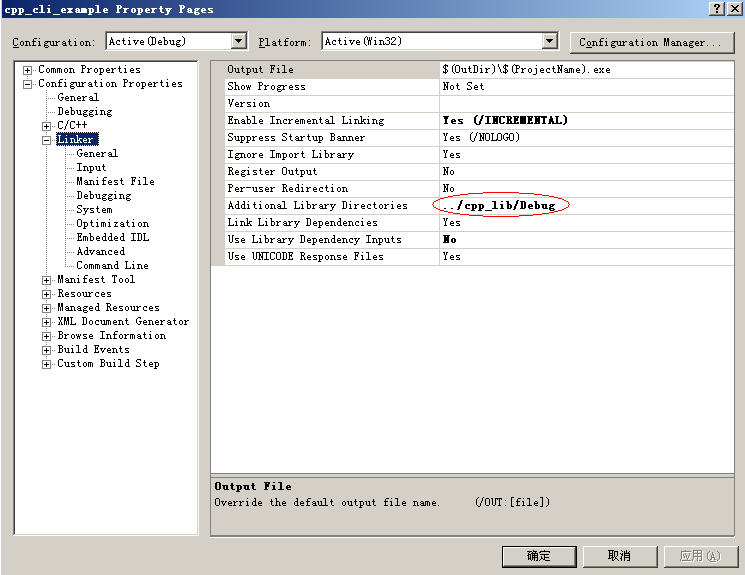This screenshot has height=575, width=745.
Task: Click the 确定 (OK) button
Action: [x=539, y=556]
